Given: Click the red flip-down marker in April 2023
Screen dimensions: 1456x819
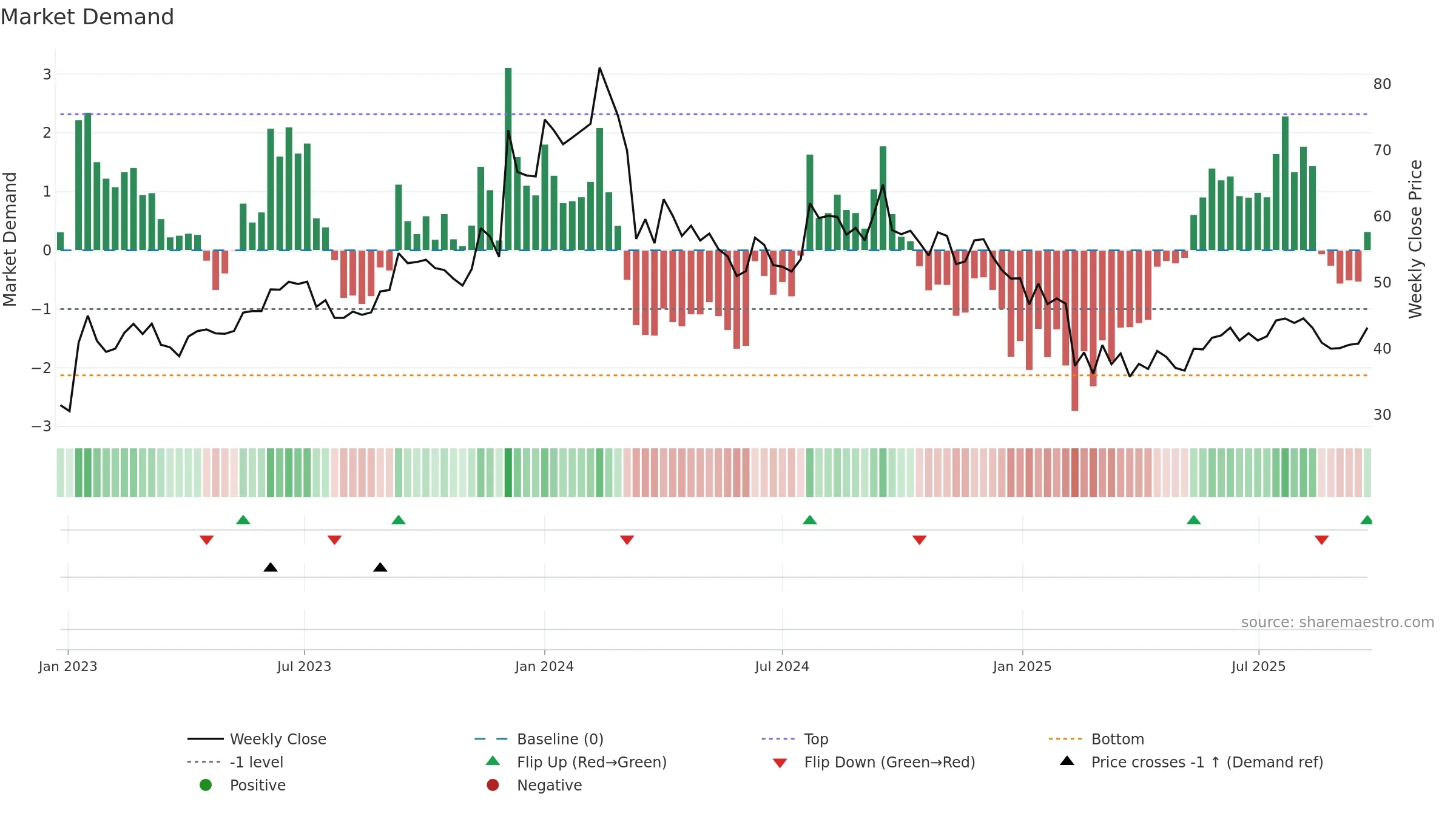Looking at the screenshot, I should (x=206, y=540).
